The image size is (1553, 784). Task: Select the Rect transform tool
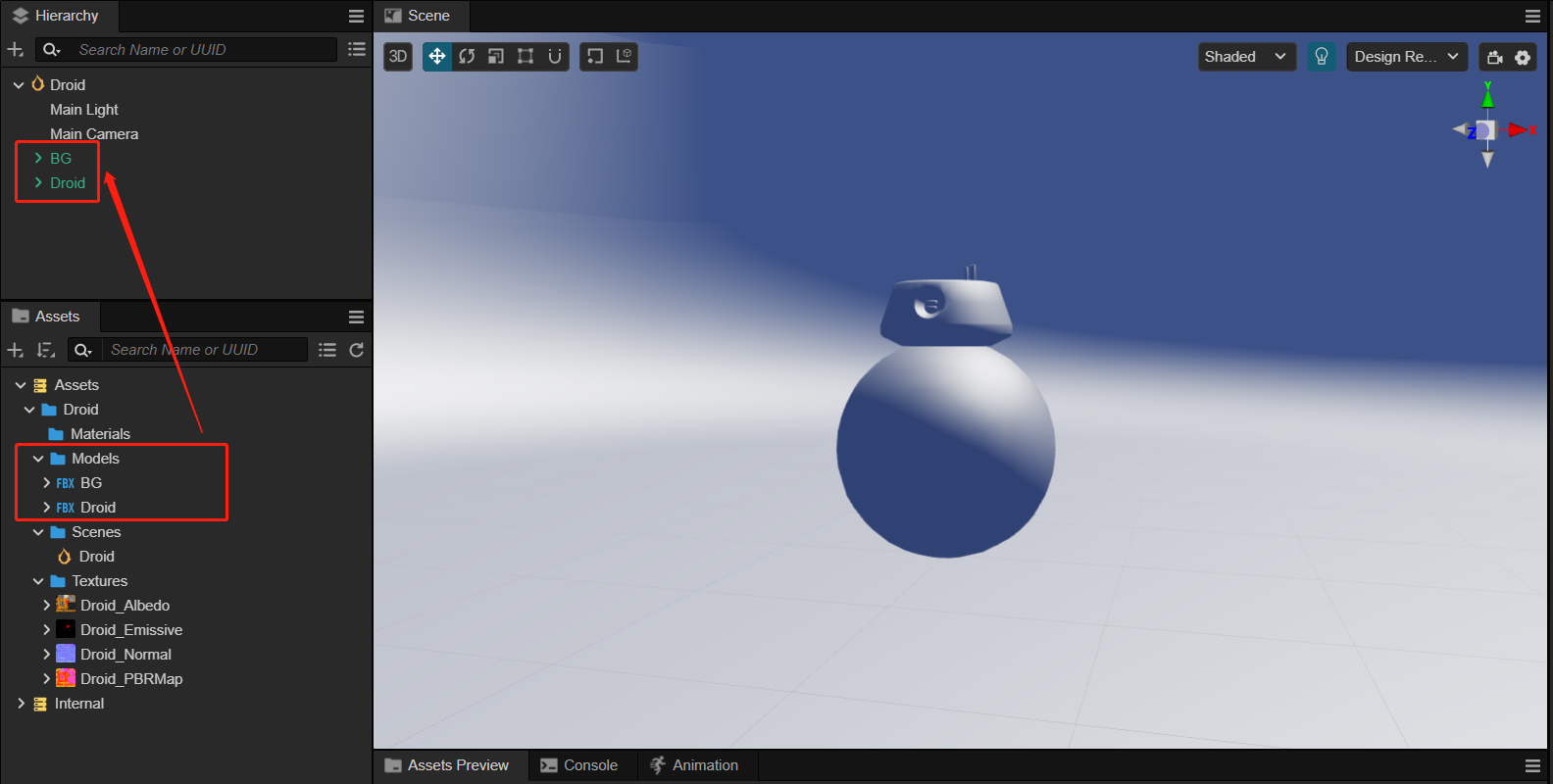(526, 57)
